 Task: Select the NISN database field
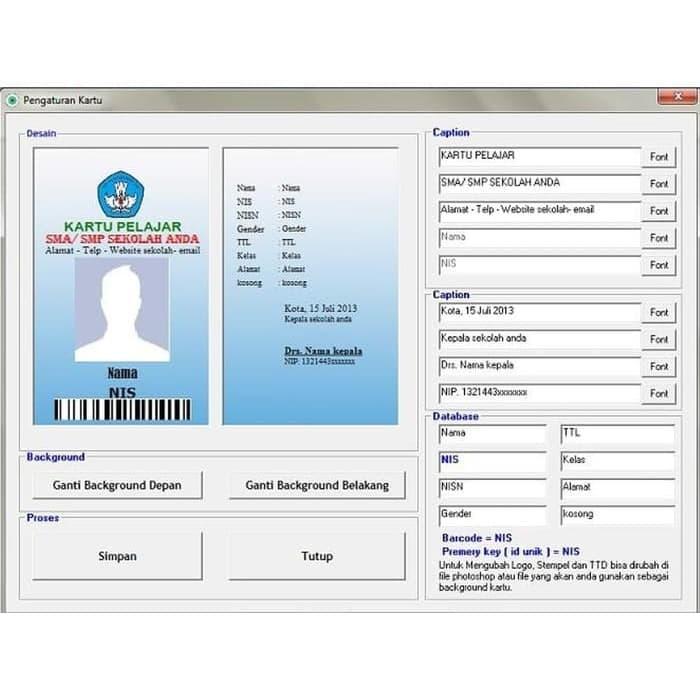pyautogui.click(x=492, y=488)
